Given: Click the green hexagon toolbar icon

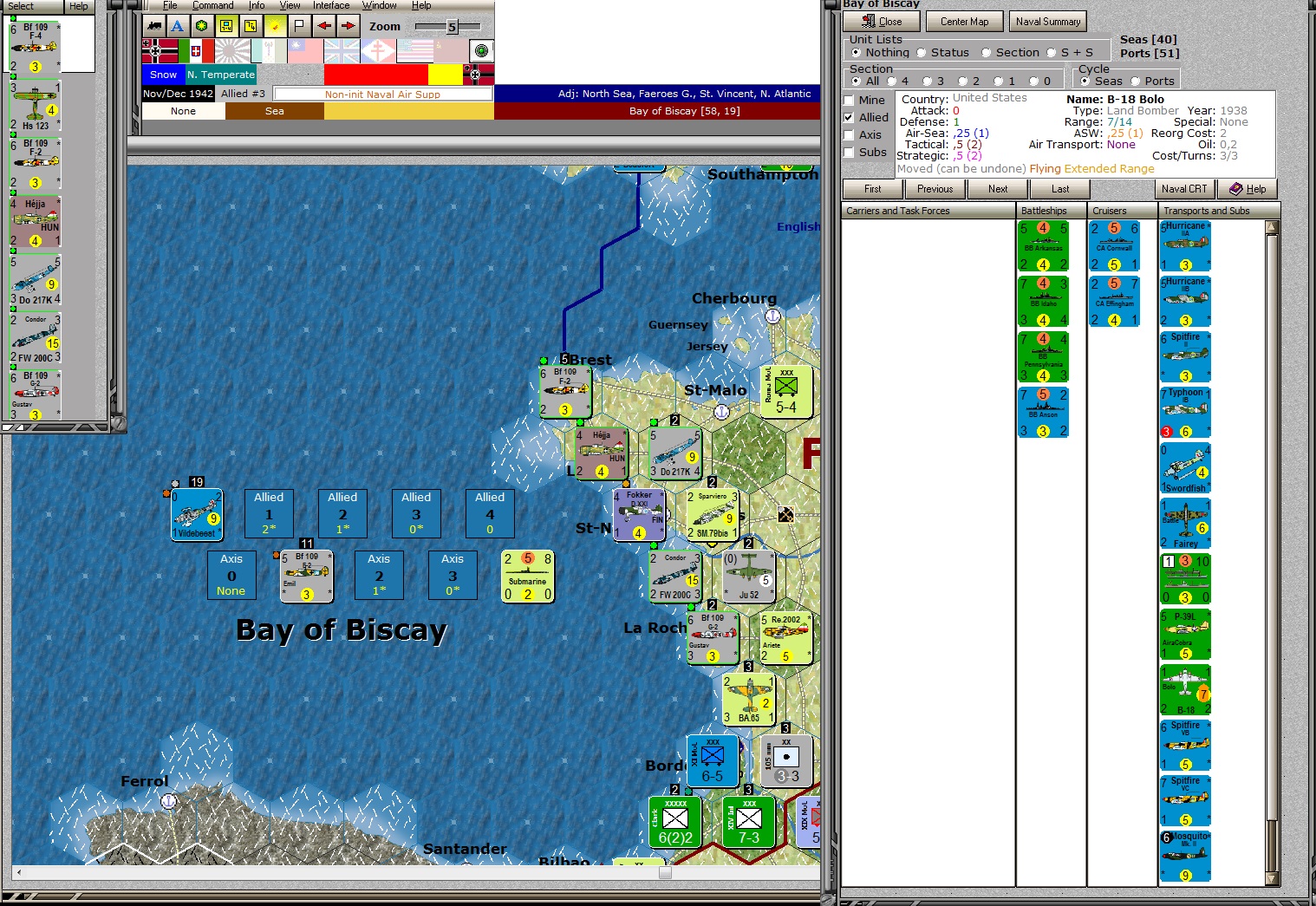Looking at the screenshot, I should click(202, 26).
